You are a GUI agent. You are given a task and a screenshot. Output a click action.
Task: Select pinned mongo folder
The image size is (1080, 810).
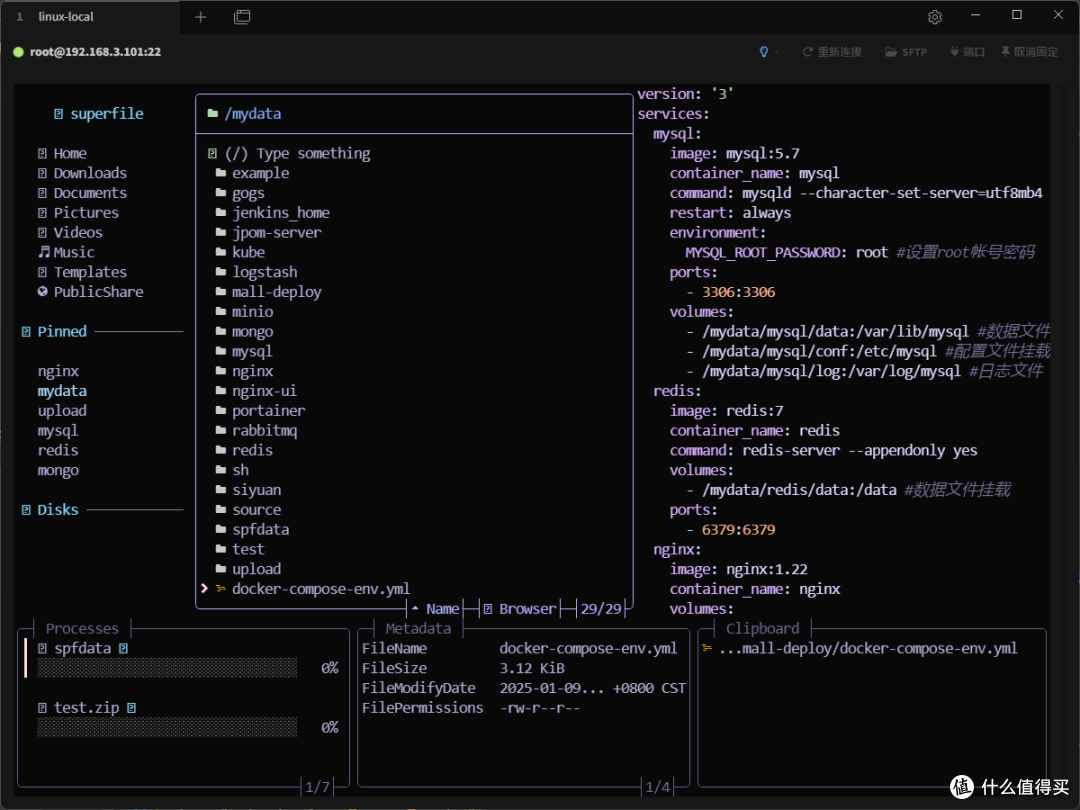click(x=58, y=470)
